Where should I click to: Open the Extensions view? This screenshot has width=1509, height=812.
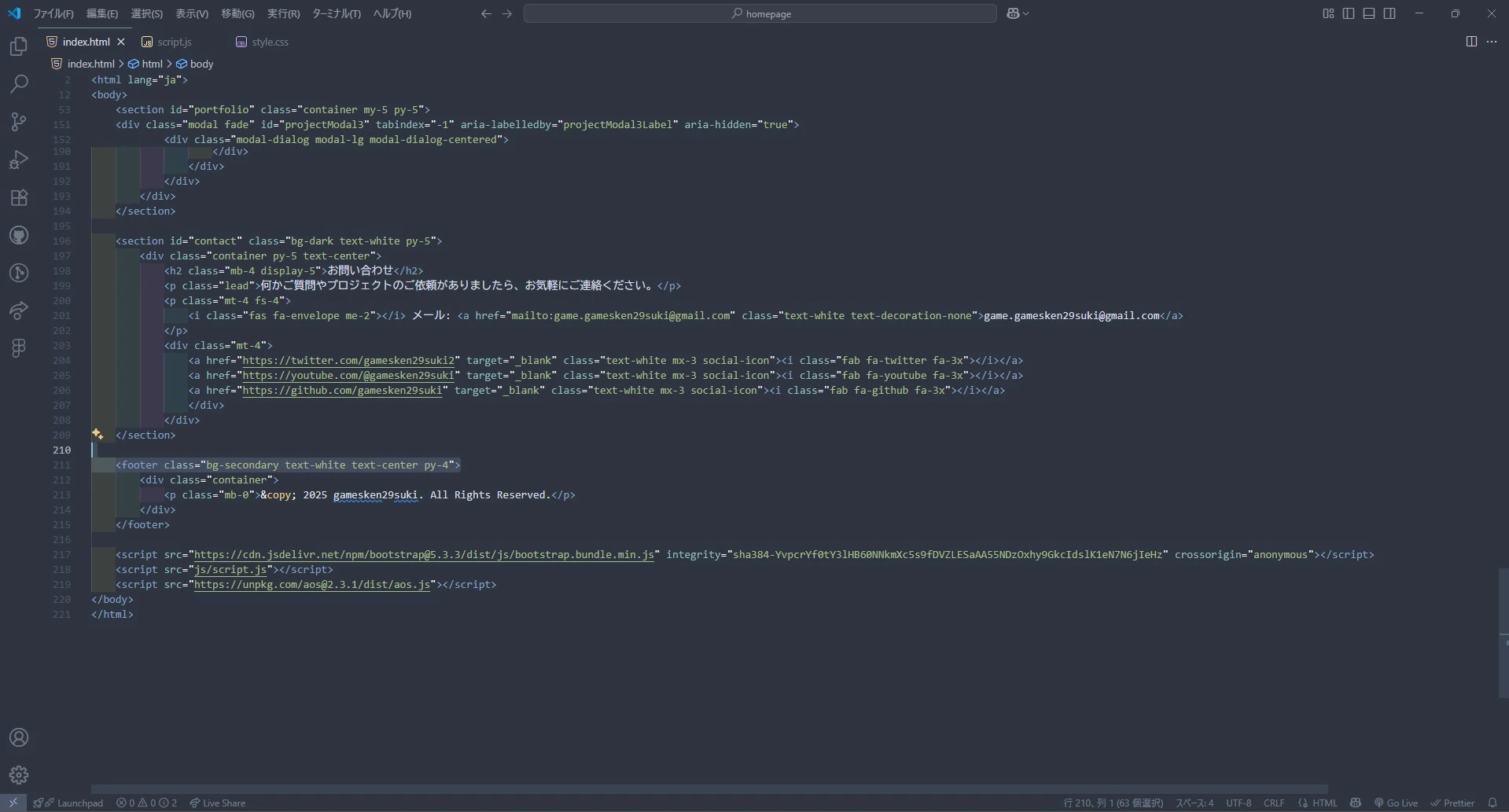coord(19,197)
